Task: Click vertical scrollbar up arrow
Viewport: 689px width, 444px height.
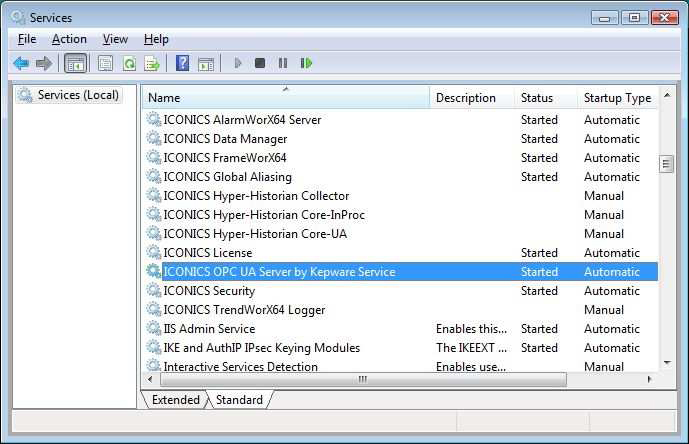Action: tap(667, 95)
